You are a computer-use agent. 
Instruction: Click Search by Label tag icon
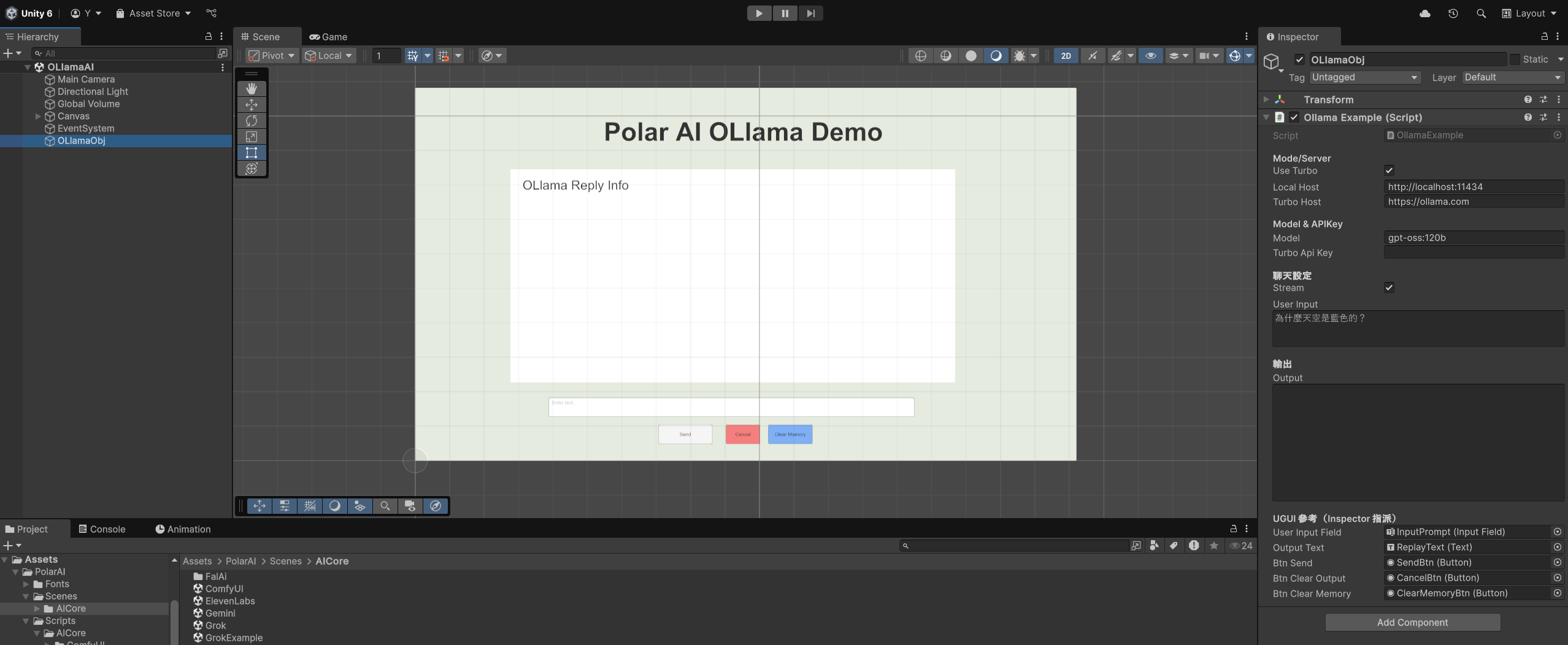(1174, 546)
